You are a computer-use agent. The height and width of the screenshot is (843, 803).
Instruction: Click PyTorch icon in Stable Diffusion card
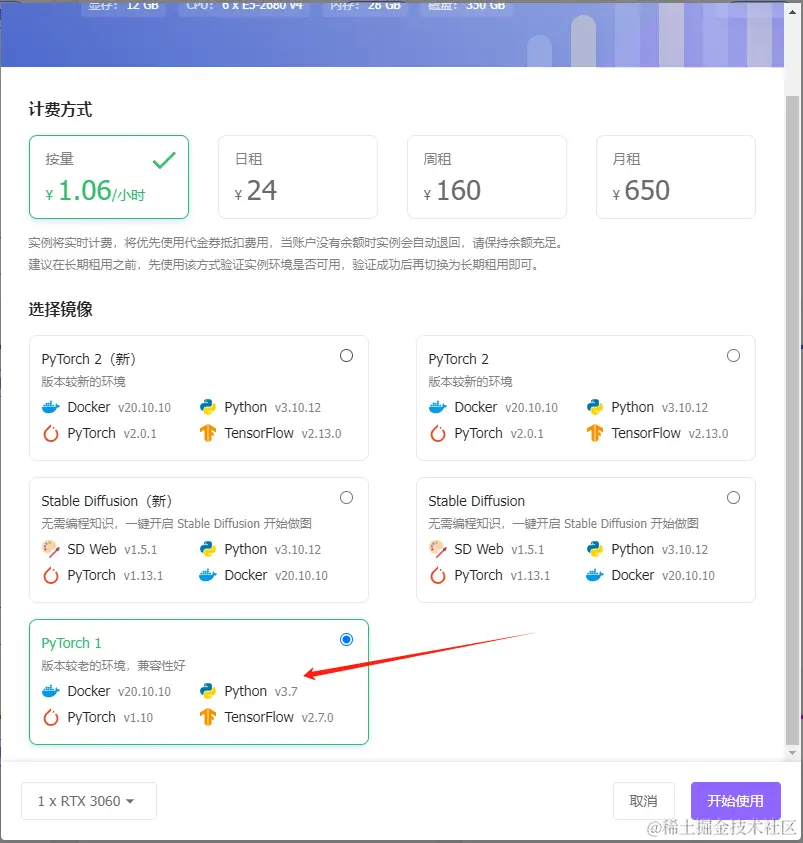(438, 575)
